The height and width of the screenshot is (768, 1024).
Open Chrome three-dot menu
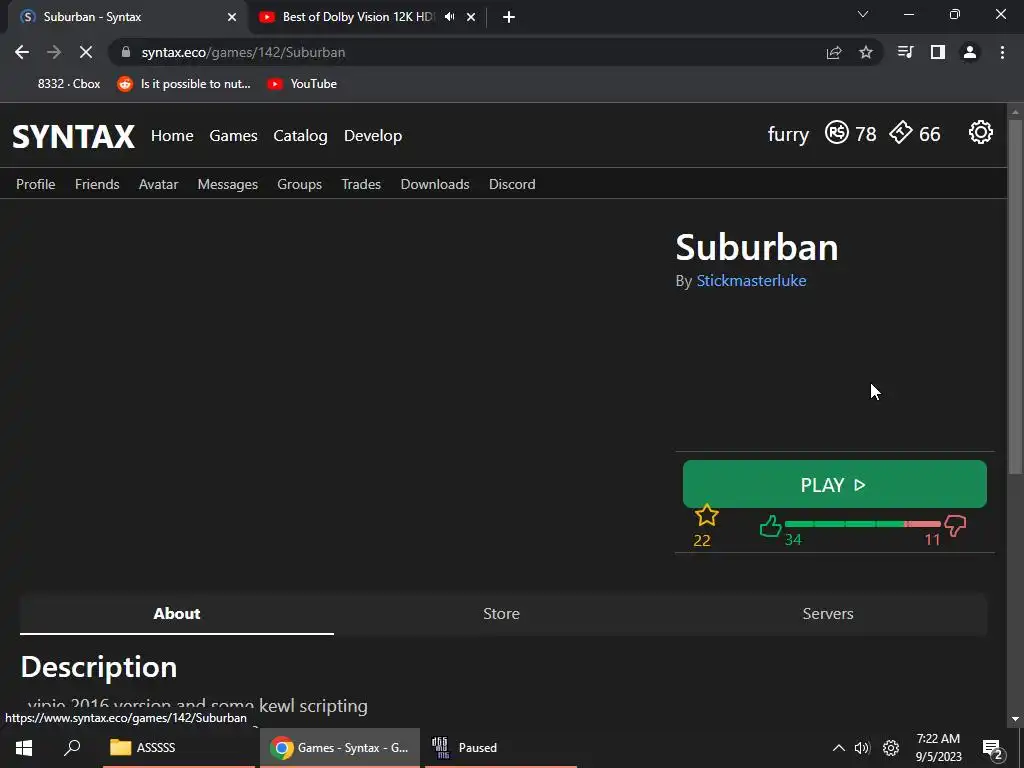coord(1002,52)
